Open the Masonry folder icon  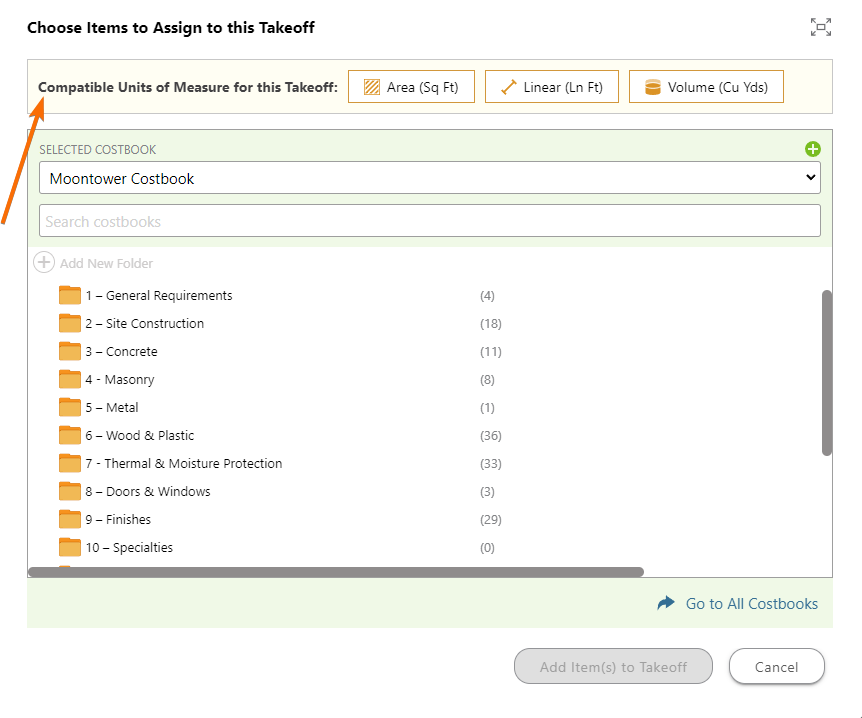pyautogui.click(x=70, y=379)
